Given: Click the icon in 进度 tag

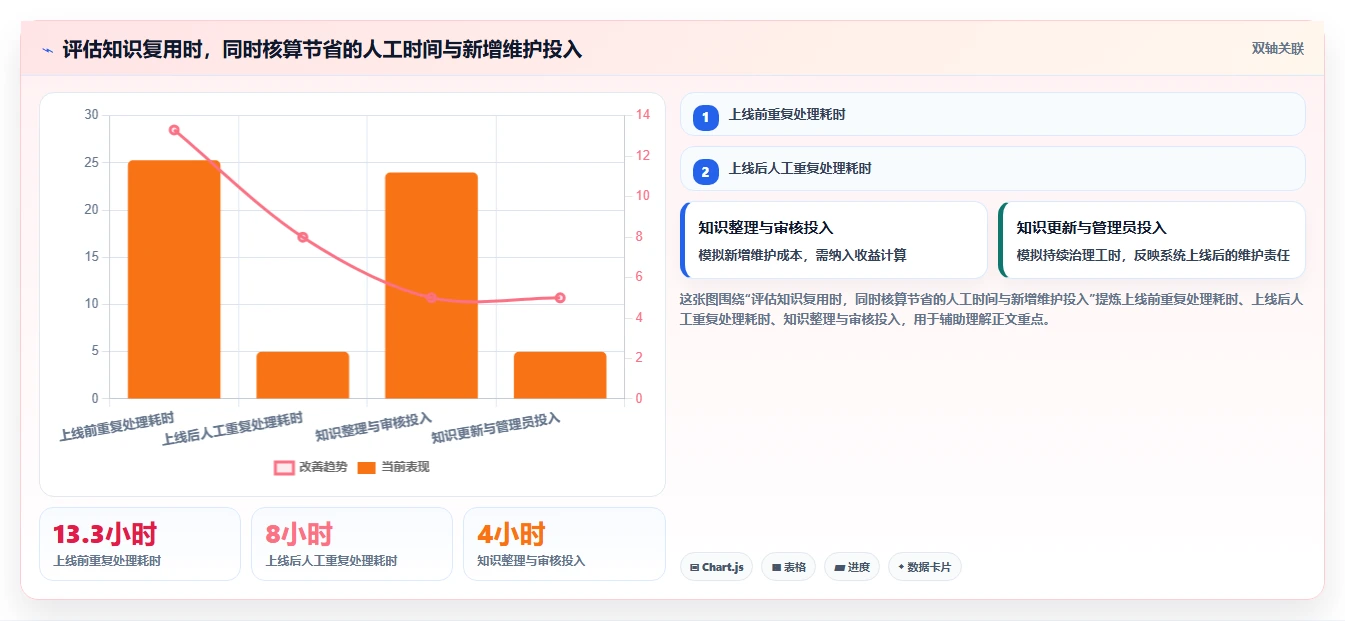Looking at the screenshot, I should click(839, 567).
